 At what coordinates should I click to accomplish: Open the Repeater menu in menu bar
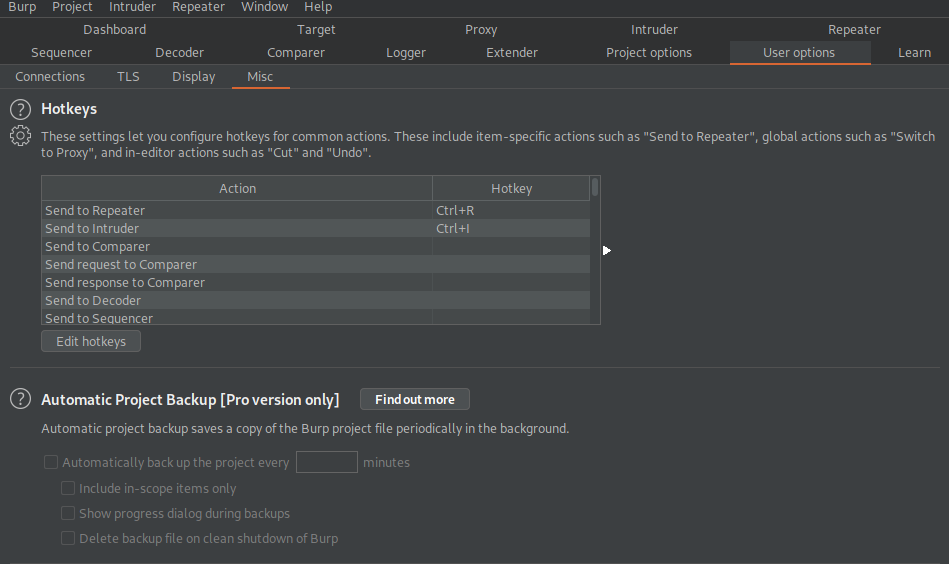coord(198,7)
